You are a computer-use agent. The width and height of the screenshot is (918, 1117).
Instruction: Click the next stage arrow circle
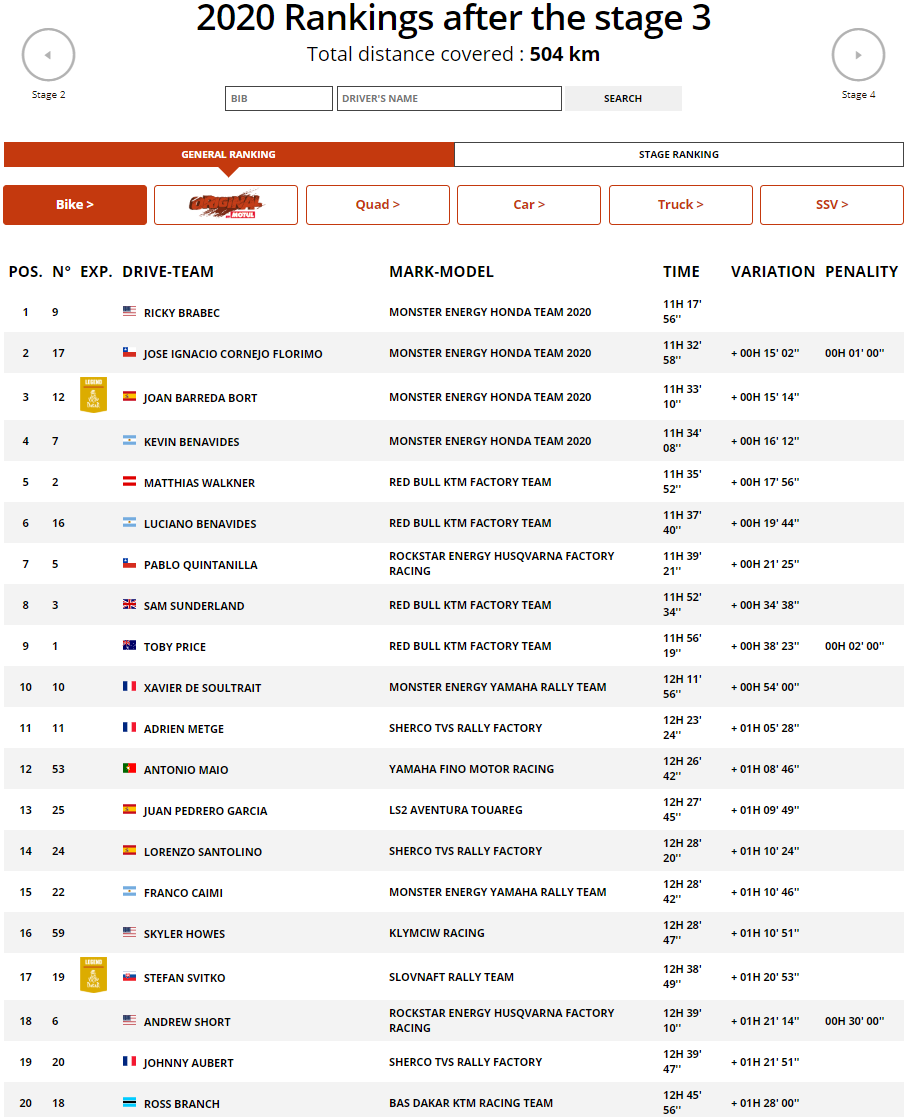point(858,55)
